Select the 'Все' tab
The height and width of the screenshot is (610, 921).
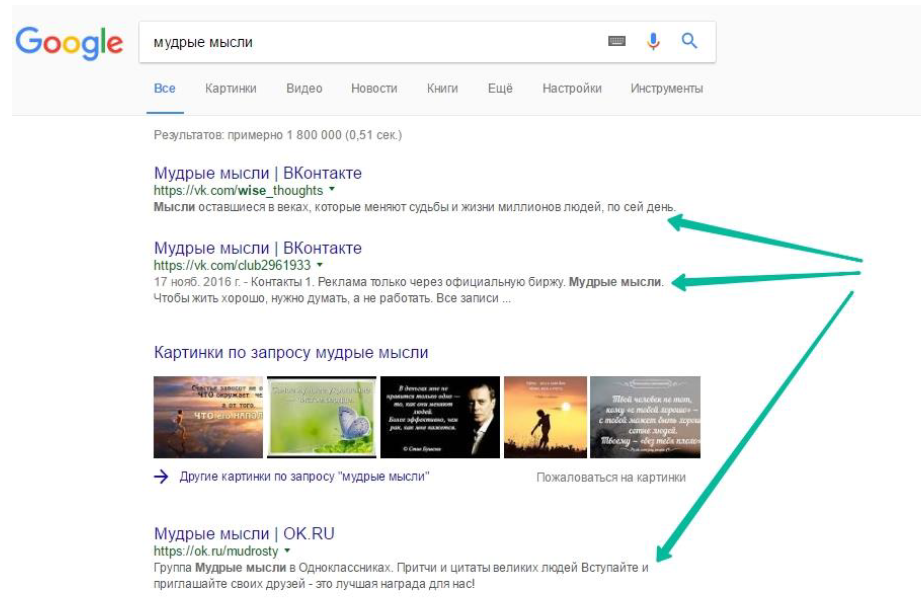coord(164,89)
